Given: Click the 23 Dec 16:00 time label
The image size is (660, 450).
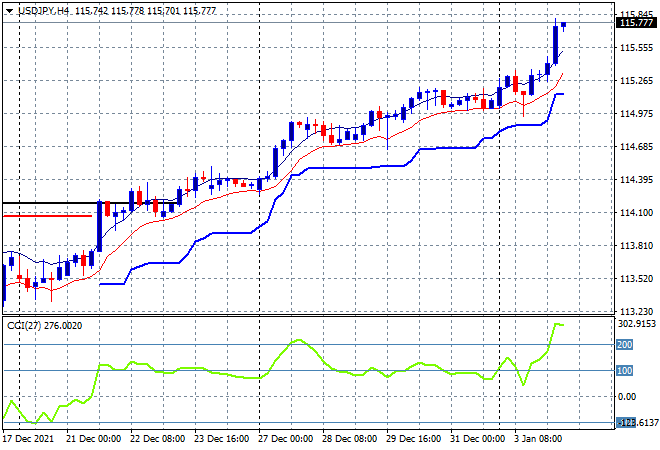Looking at the screenshot, I should coord(221,439).
